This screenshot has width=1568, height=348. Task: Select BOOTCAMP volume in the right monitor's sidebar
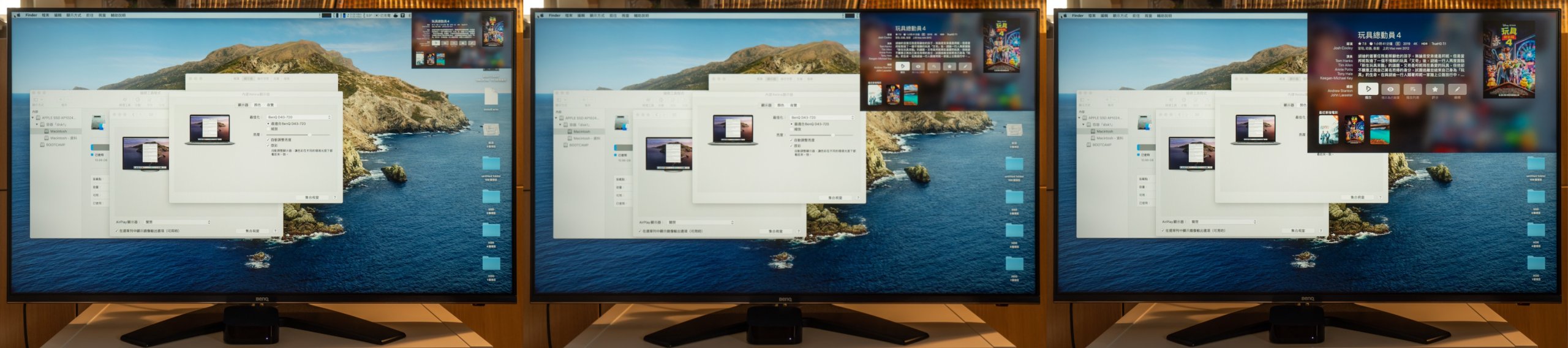(x=1101, y=145)
